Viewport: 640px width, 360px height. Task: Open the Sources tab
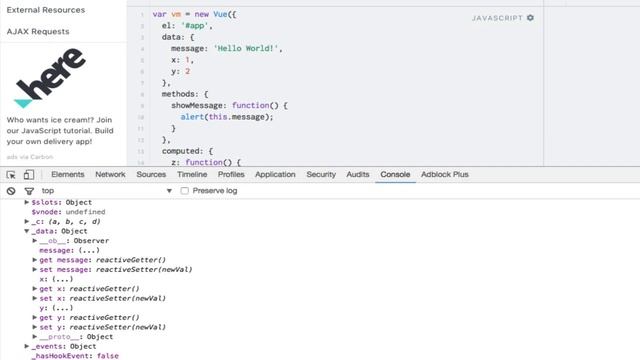point(151,174)
